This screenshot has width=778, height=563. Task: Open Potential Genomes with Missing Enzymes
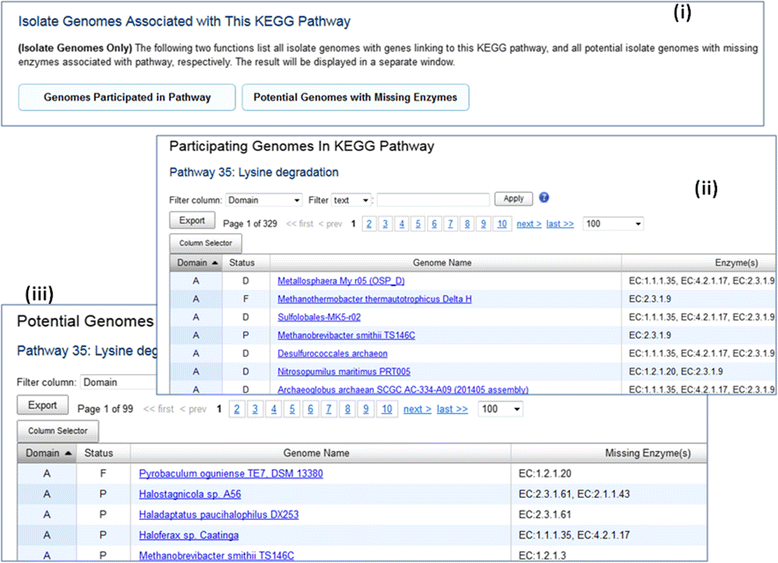pos(355,97)
